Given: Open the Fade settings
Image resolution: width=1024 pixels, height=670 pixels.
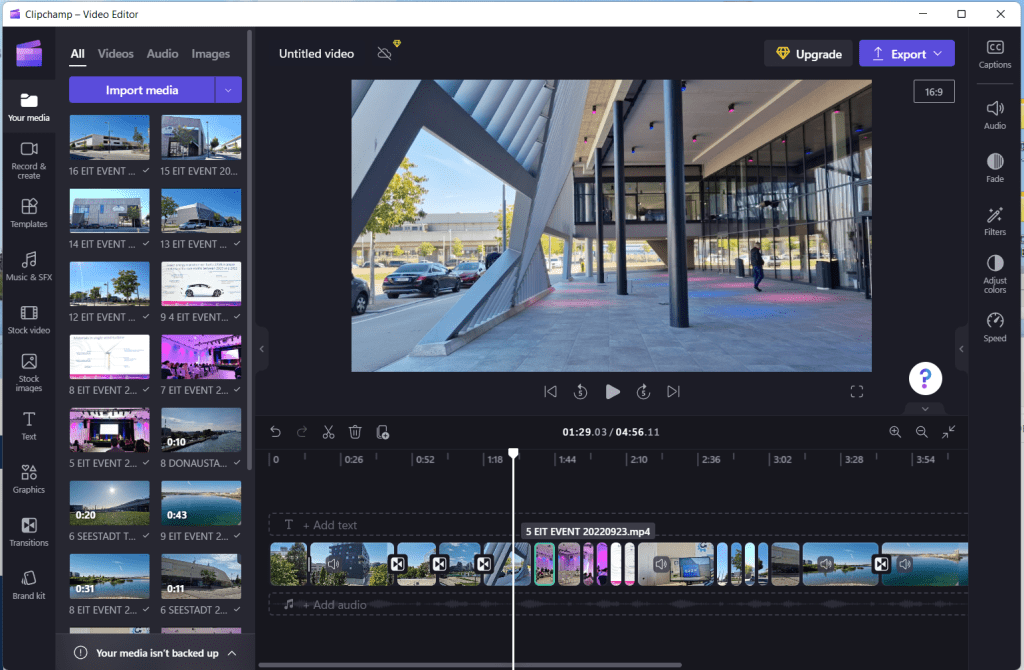Looking at the screenshot, I should (x=994, y=167).
